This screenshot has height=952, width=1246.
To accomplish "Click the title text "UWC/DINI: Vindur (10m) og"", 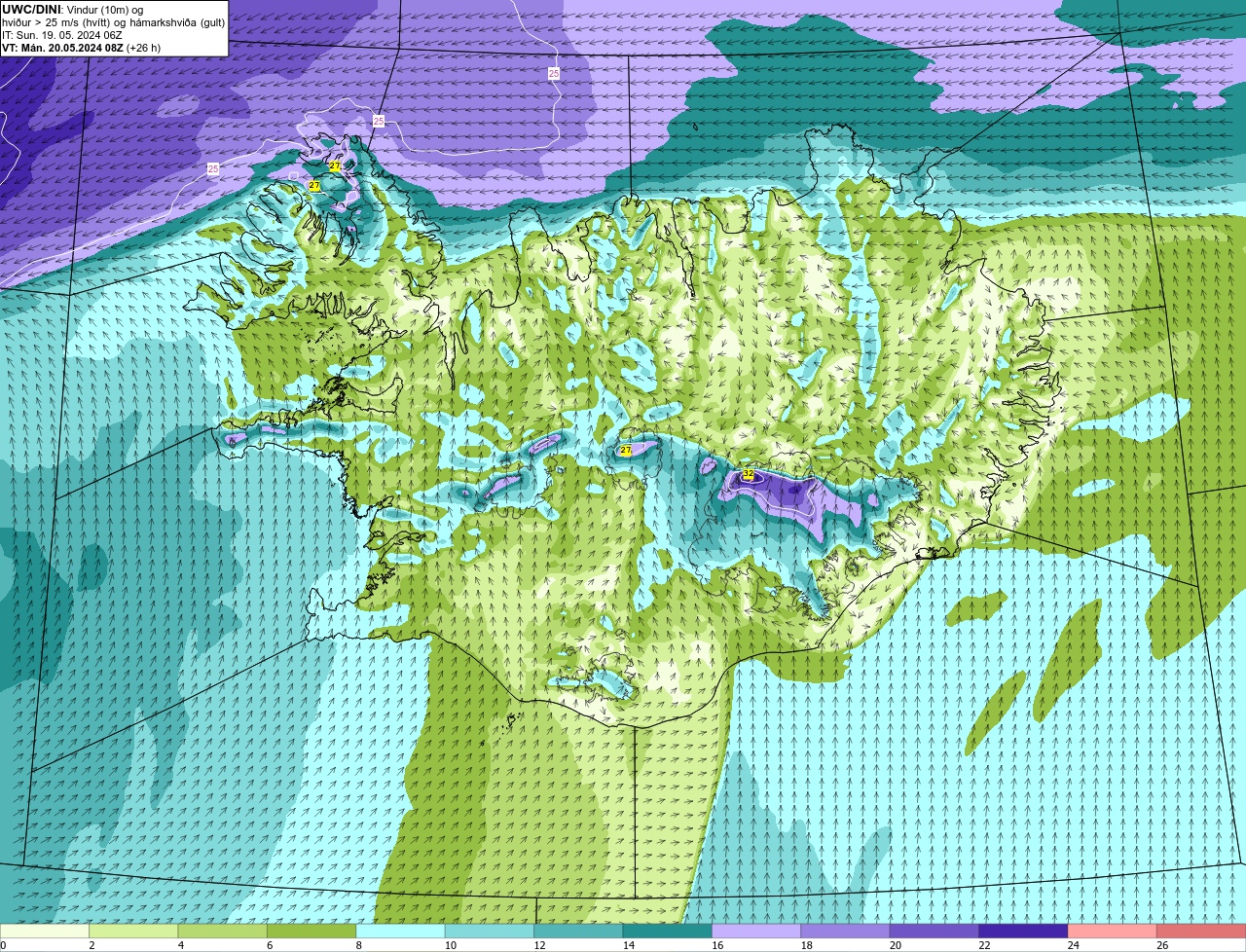I will (x=73, y=10).
